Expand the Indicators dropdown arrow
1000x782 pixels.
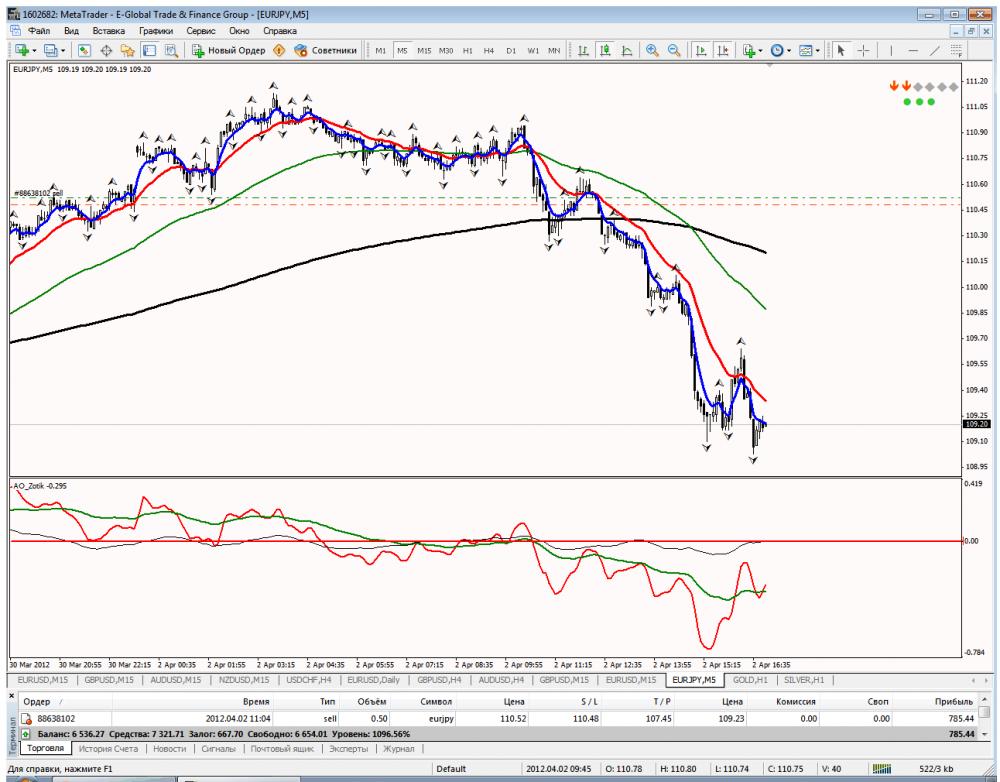click(760, 50)
